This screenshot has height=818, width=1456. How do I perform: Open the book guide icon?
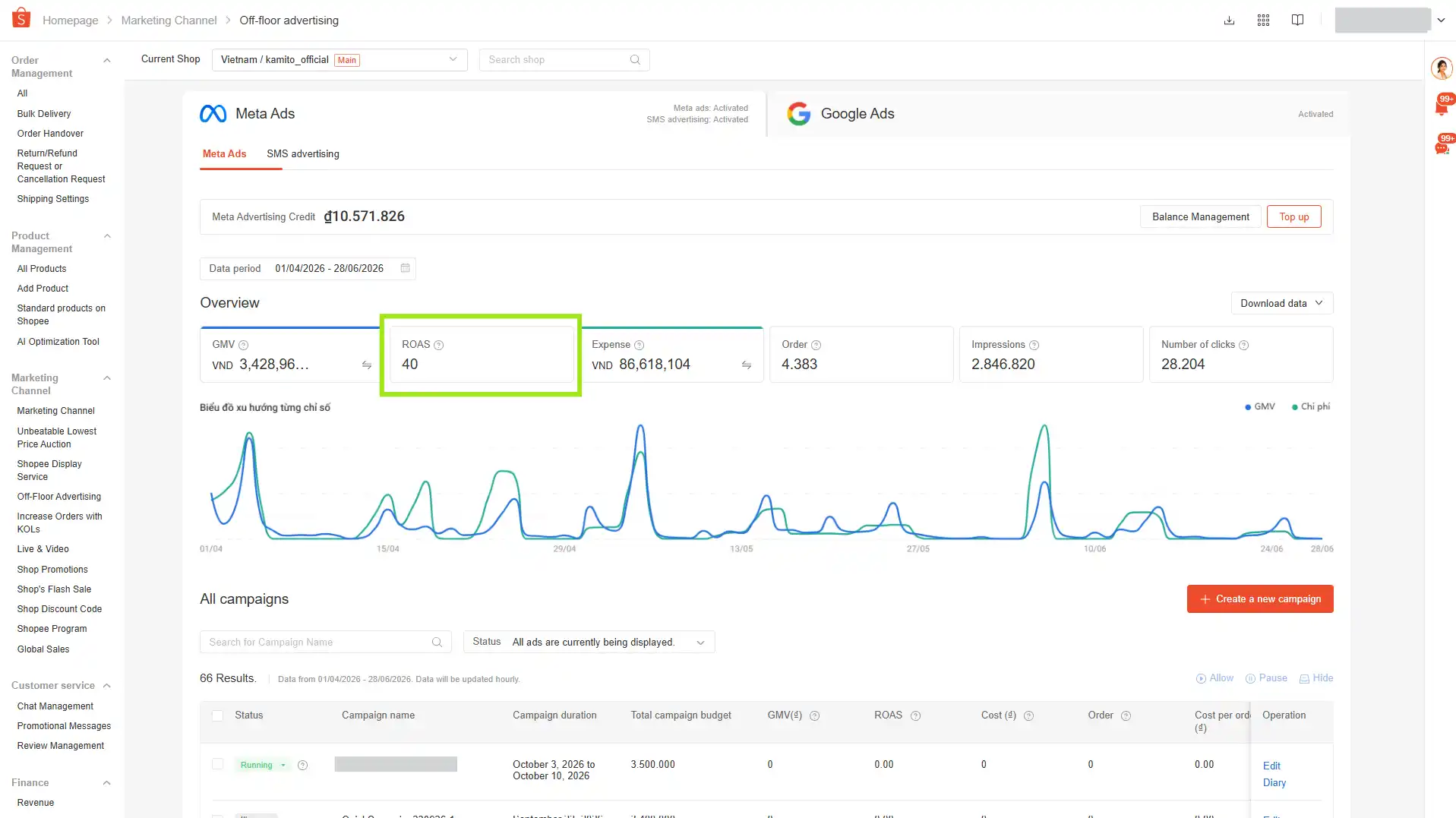click(x=1297, y=21)
